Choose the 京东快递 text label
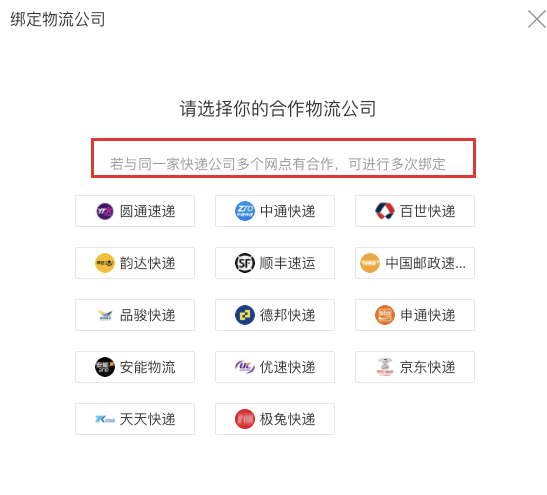547x495 pixels. tap(427, 367)
